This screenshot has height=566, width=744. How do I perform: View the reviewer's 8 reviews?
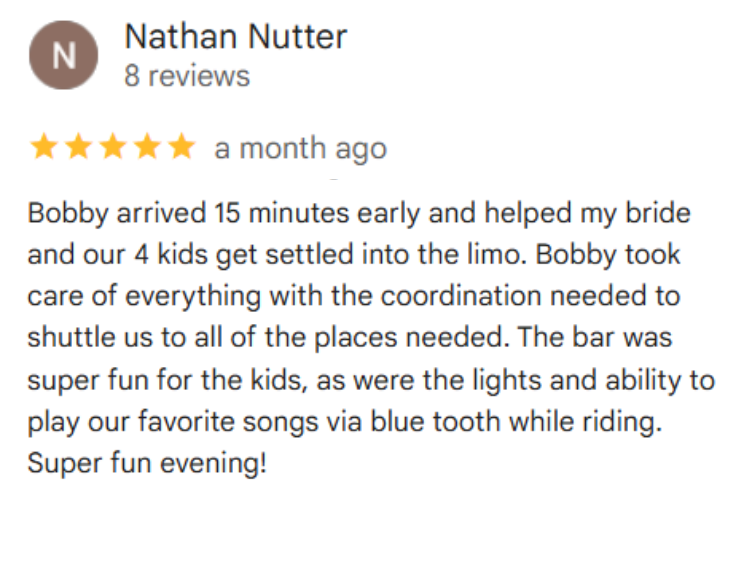coord(187,76)
